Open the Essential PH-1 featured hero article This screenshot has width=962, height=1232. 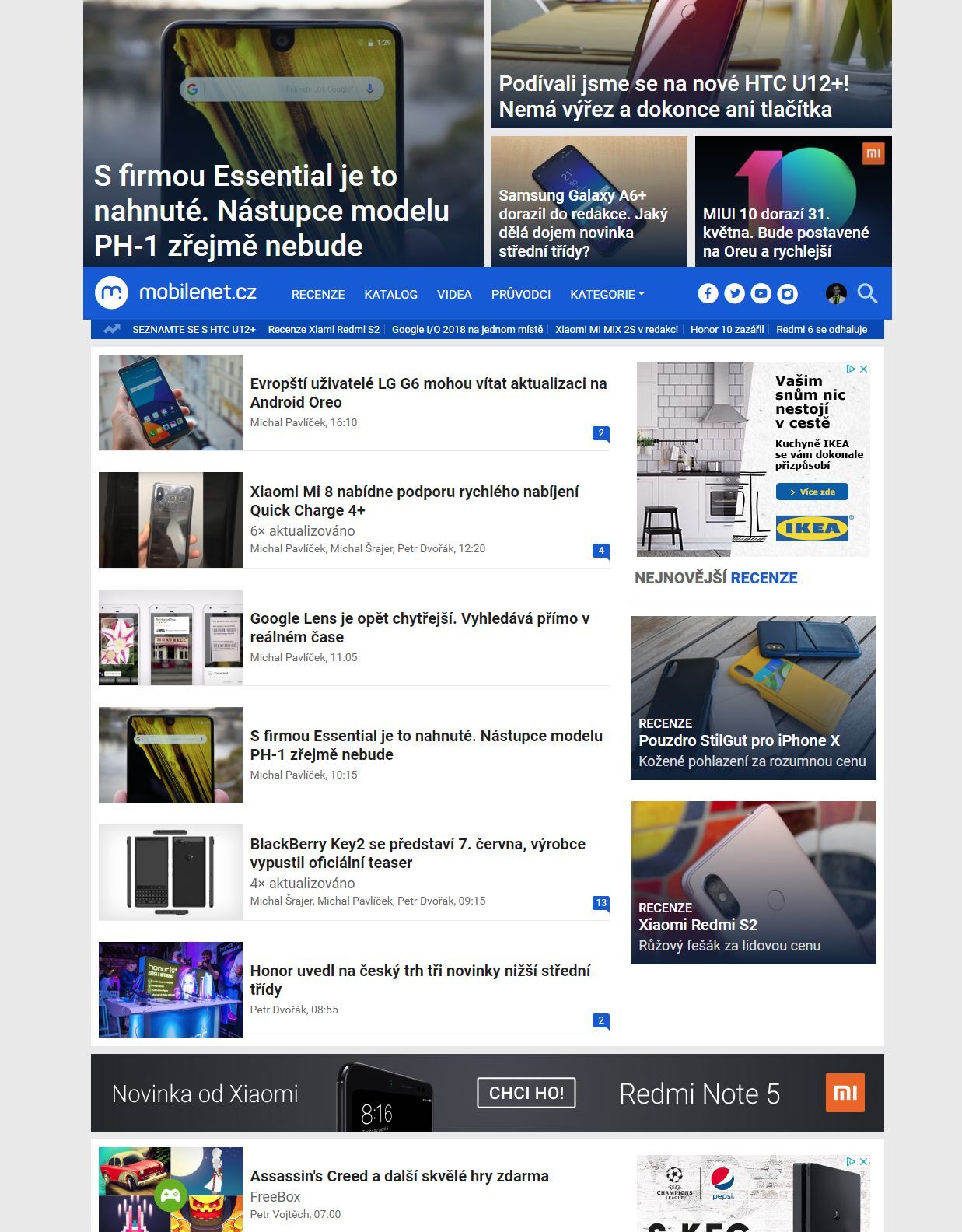point(283,133)
